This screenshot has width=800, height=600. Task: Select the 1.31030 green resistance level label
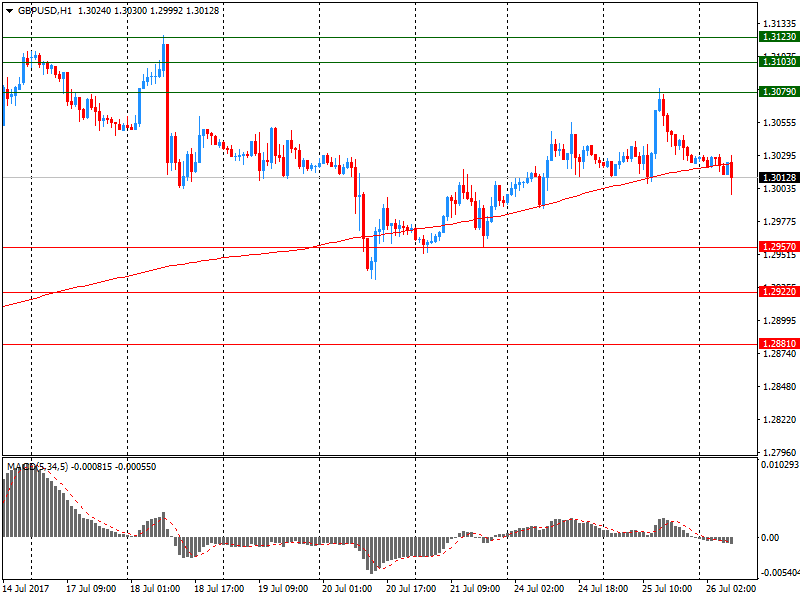(779, 62)
